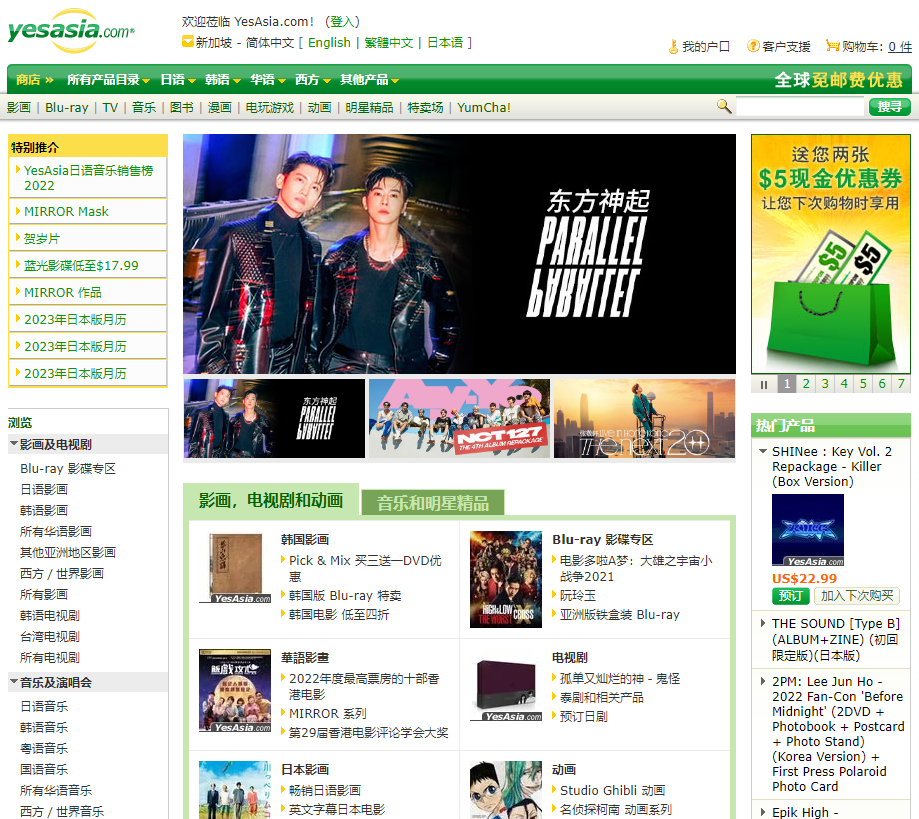
Task: Click the 搜寻 search button
Action: pos(890,105)
